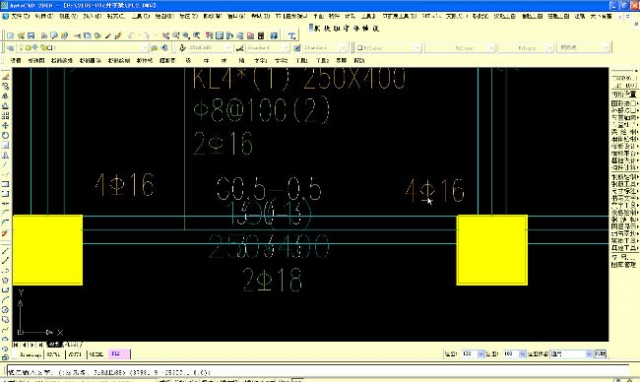Open the Help question mark icon

point(274,36)
